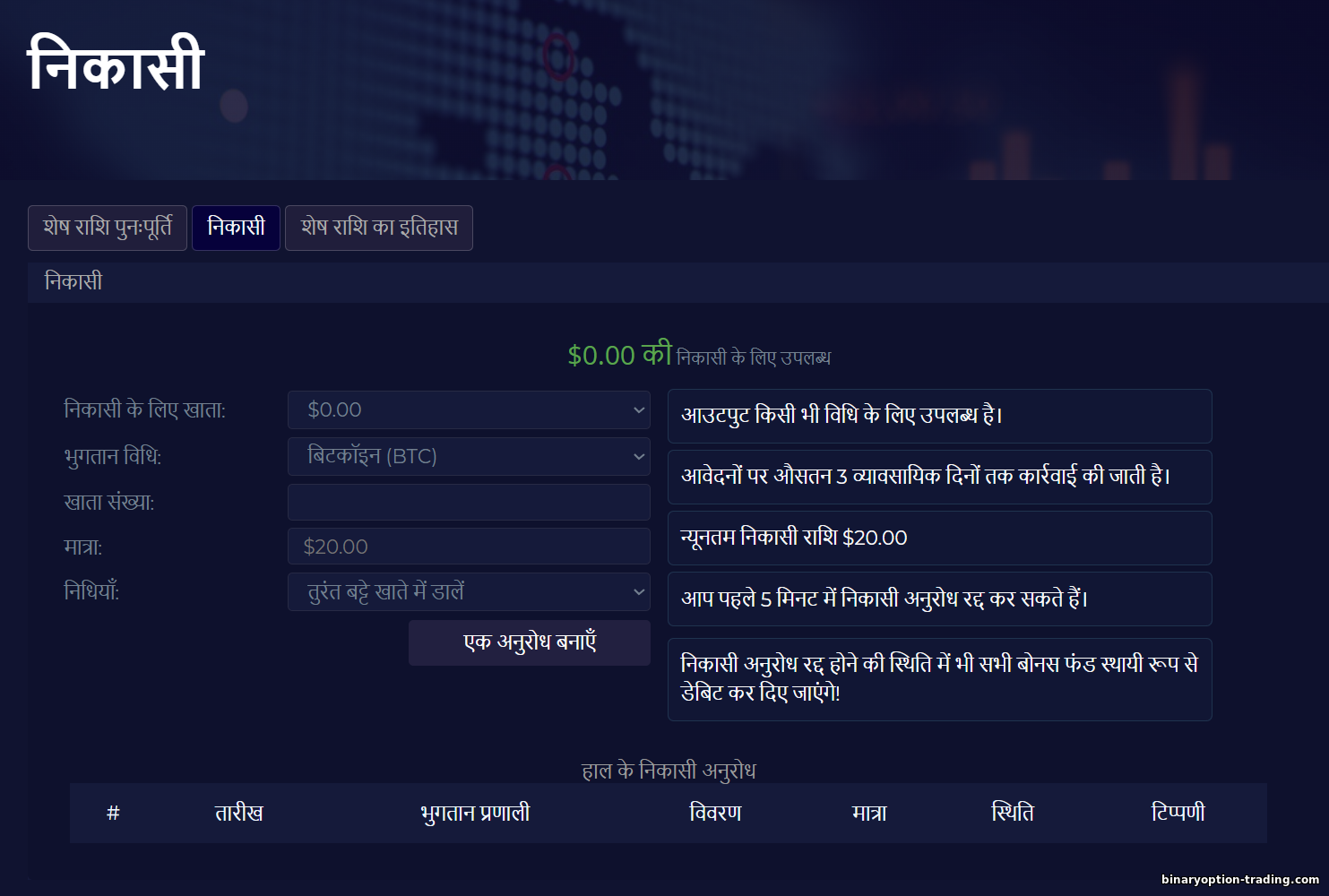Select the निकासी tab

[236, 228]
